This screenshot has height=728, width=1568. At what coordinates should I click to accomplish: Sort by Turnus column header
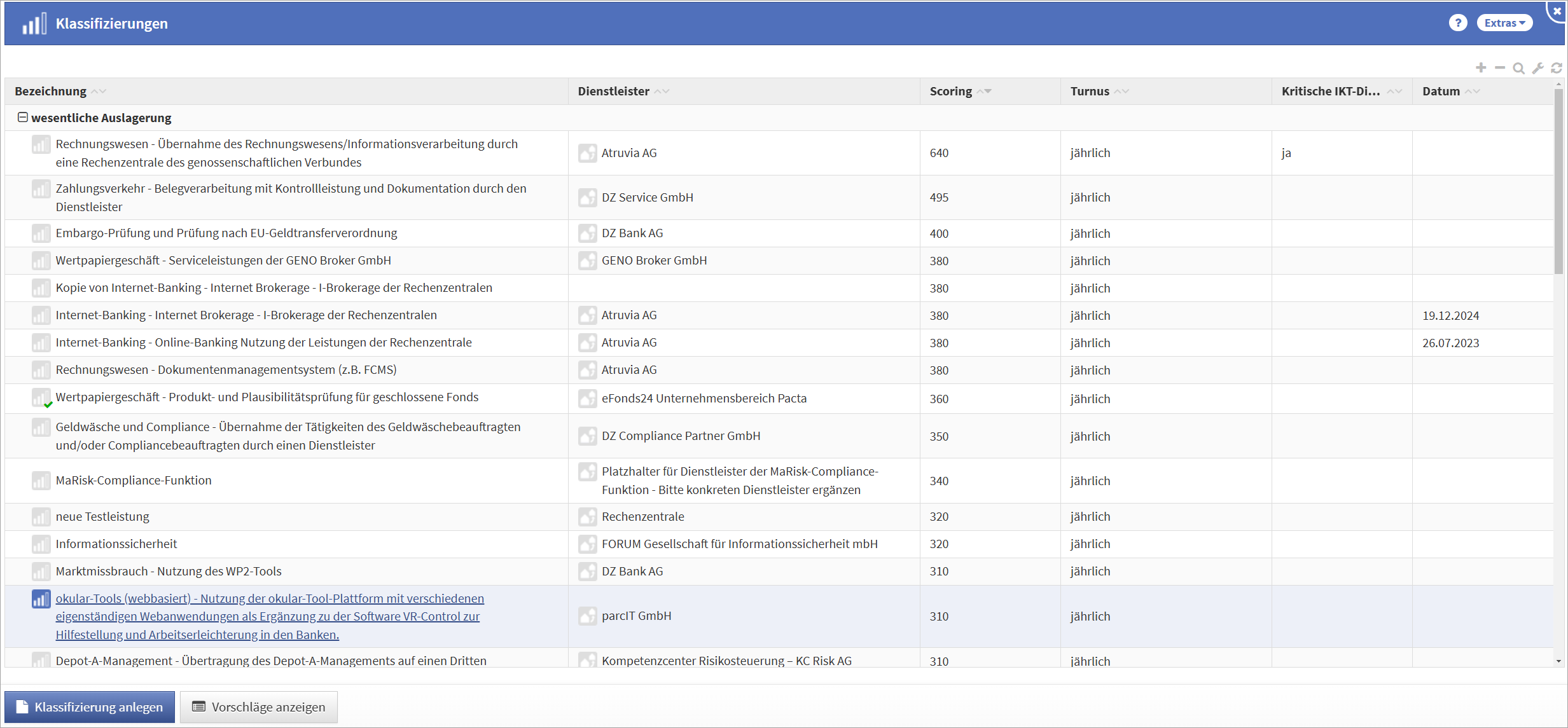[1090, 91]
